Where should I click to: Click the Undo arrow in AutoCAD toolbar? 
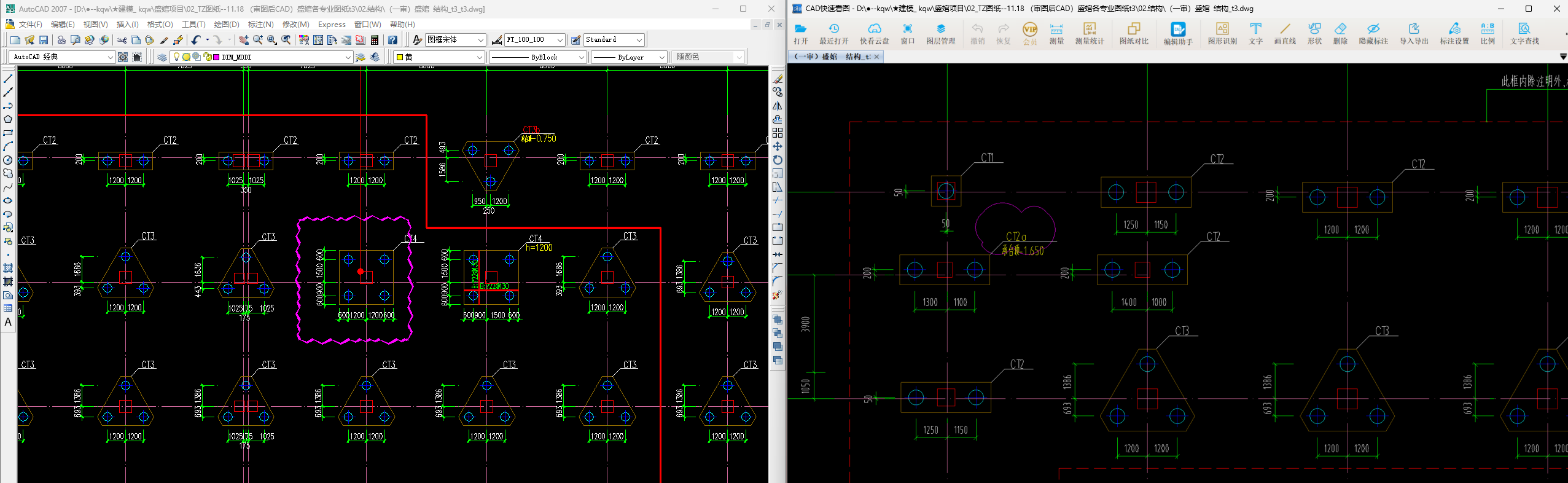pos(196,40)
